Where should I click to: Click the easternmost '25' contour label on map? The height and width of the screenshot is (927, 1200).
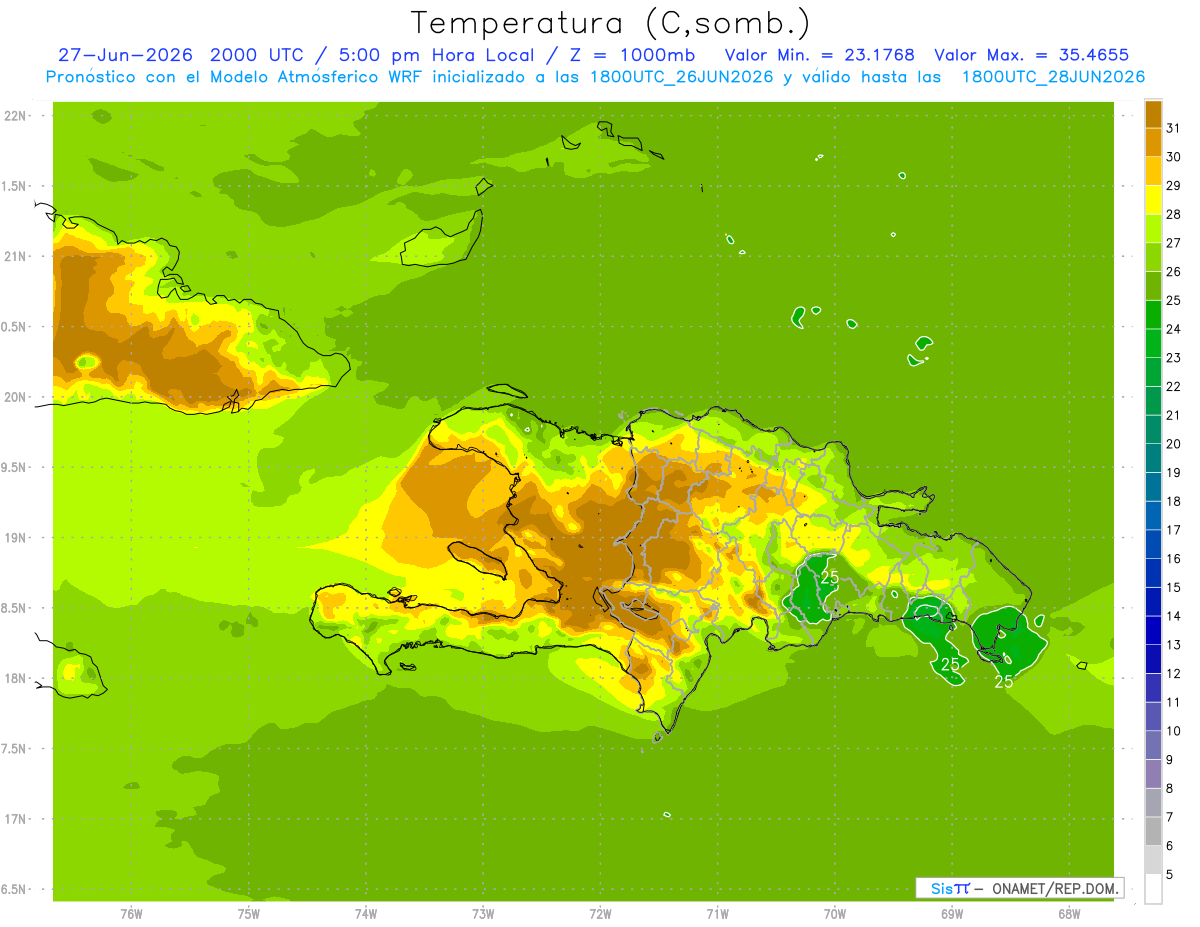point(1004,682)
